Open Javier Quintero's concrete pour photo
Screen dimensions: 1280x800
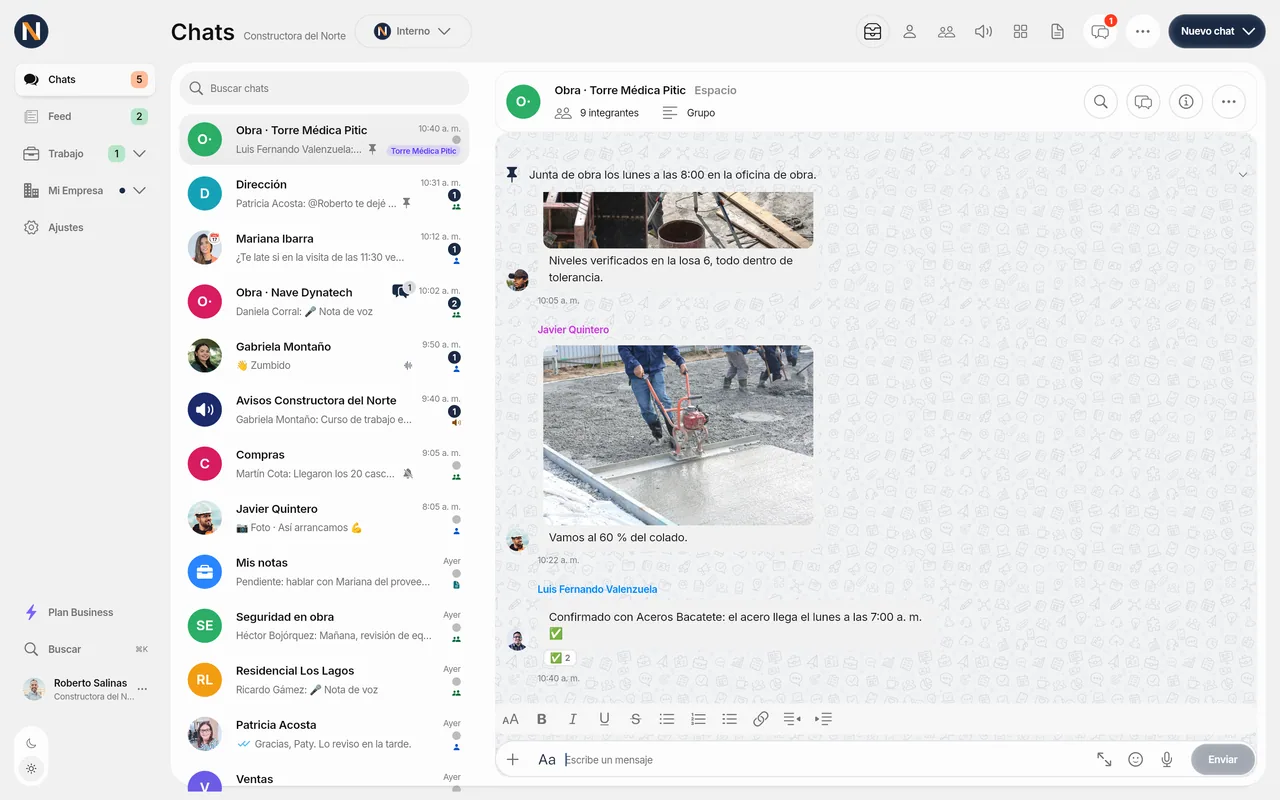[678, 435]
